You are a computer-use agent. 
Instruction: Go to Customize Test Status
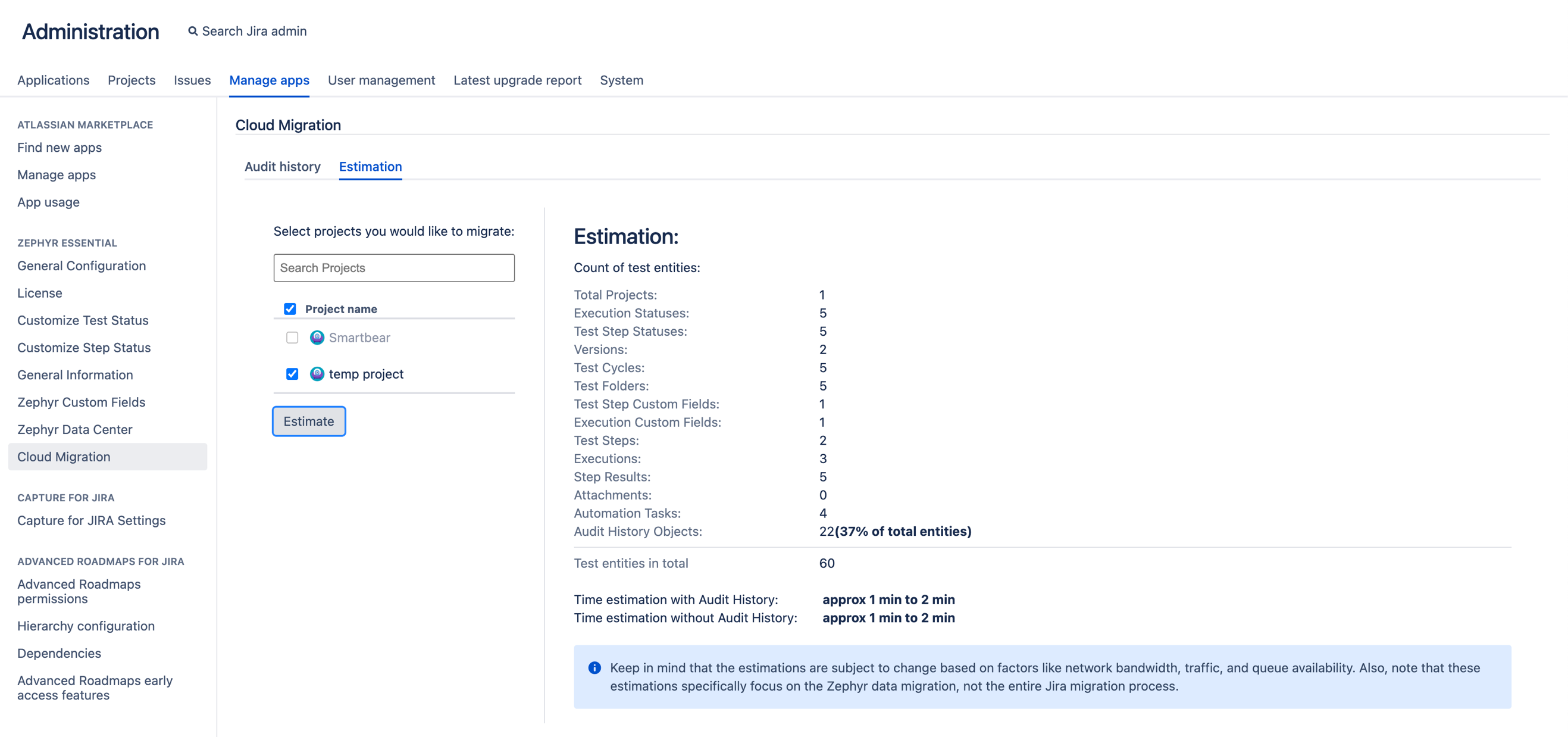(x=83, y=320)
